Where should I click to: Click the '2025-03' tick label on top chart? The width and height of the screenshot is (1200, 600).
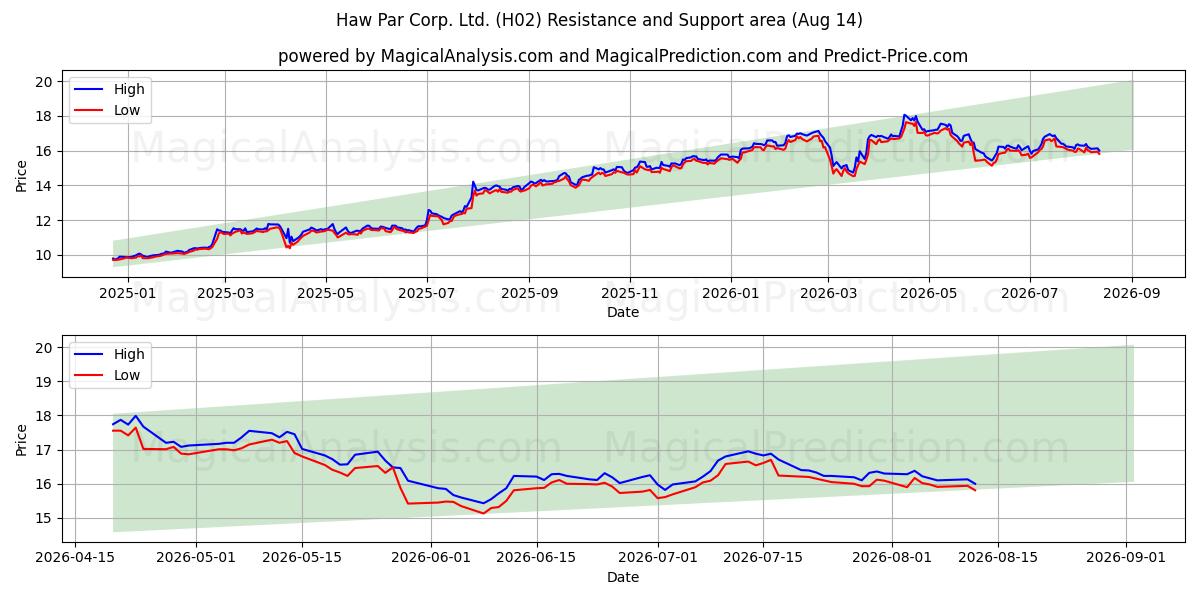pos(225,293)
